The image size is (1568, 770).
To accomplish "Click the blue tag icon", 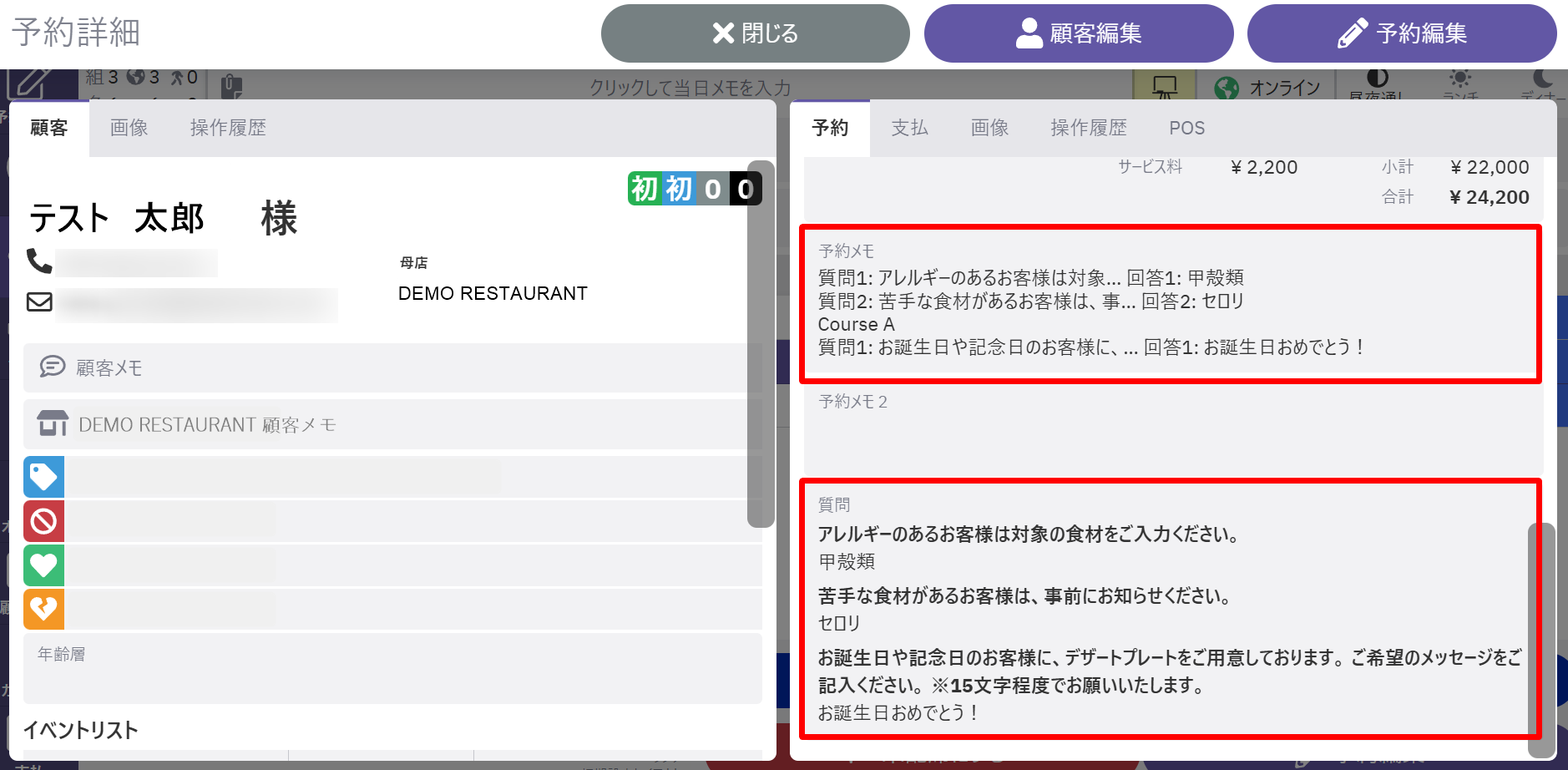I will (x=43, y=477).
